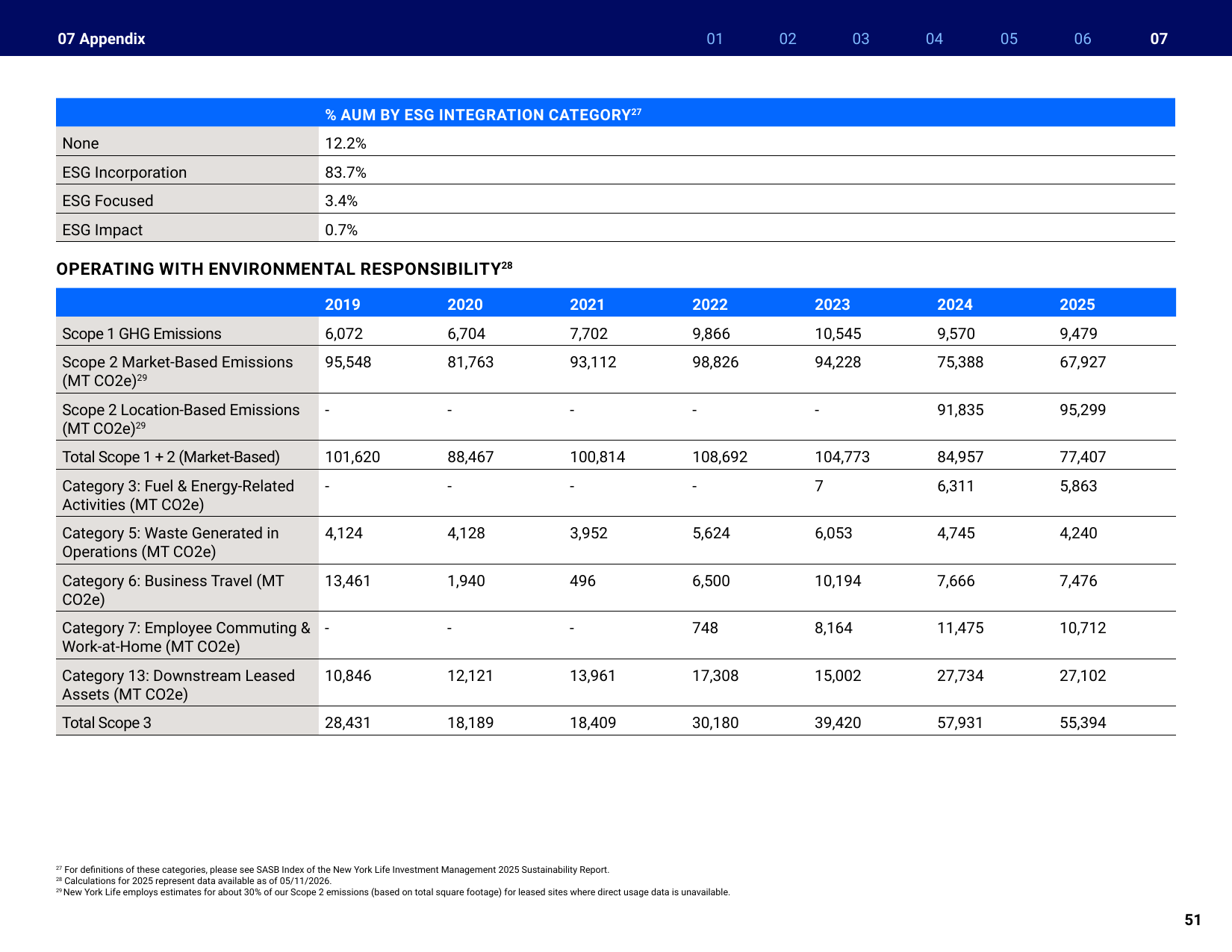Viewport: 1232px width, 952px height.
Task: Click 'Scope 2 Market-Based Emissions' row label
Action: coord(178,371)
